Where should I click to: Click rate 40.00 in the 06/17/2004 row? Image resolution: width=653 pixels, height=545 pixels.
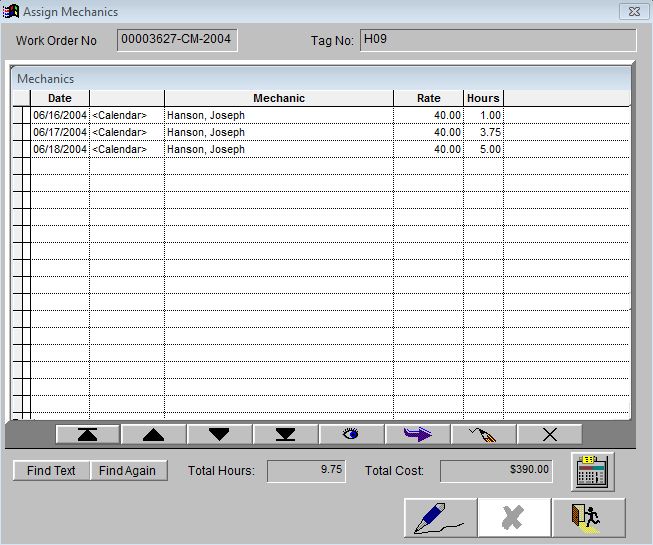tap(429, 132)
